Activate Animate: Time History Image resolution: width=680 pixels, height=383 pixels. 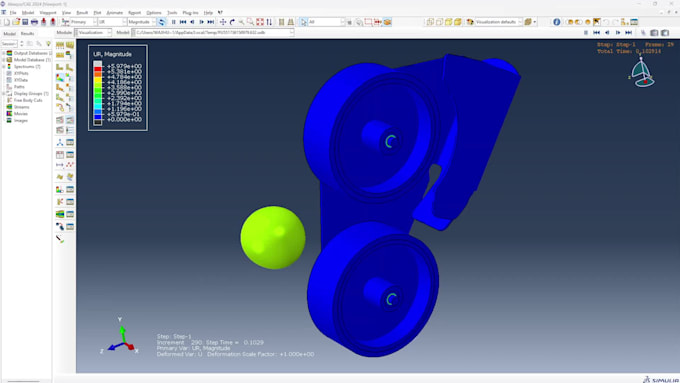[x=69, y=120]
